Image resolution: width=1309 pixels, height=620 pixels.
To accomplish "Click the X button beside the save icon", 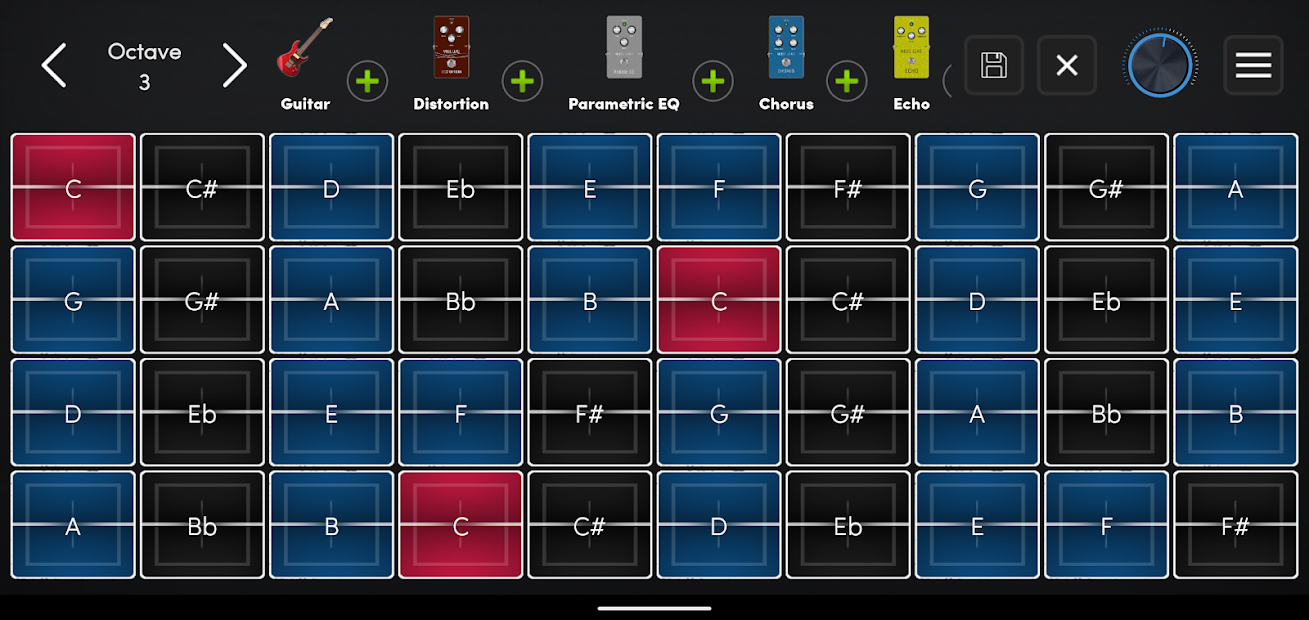I will click(1067, 66).
